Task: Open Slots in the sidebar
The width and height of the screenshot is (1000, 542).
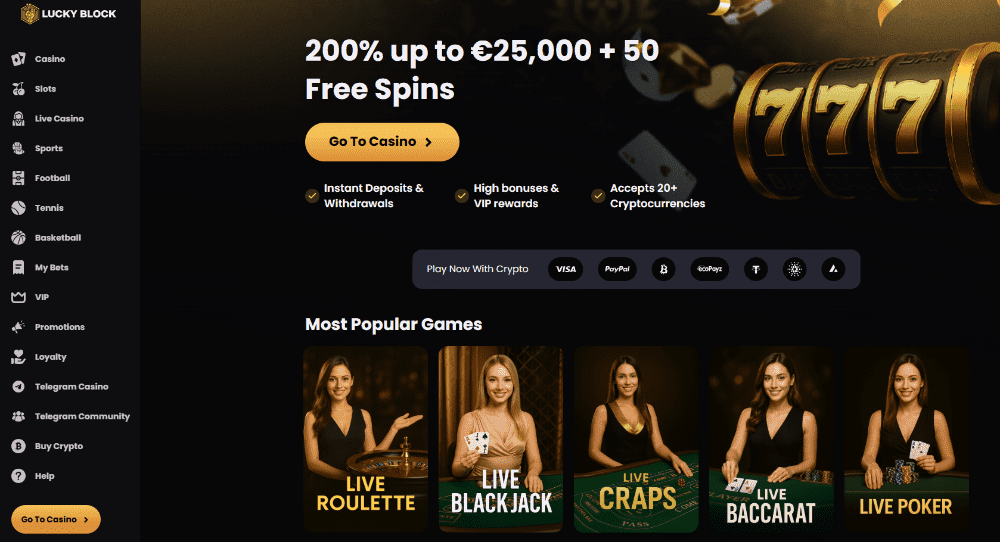Action: (x=45, y=89)
